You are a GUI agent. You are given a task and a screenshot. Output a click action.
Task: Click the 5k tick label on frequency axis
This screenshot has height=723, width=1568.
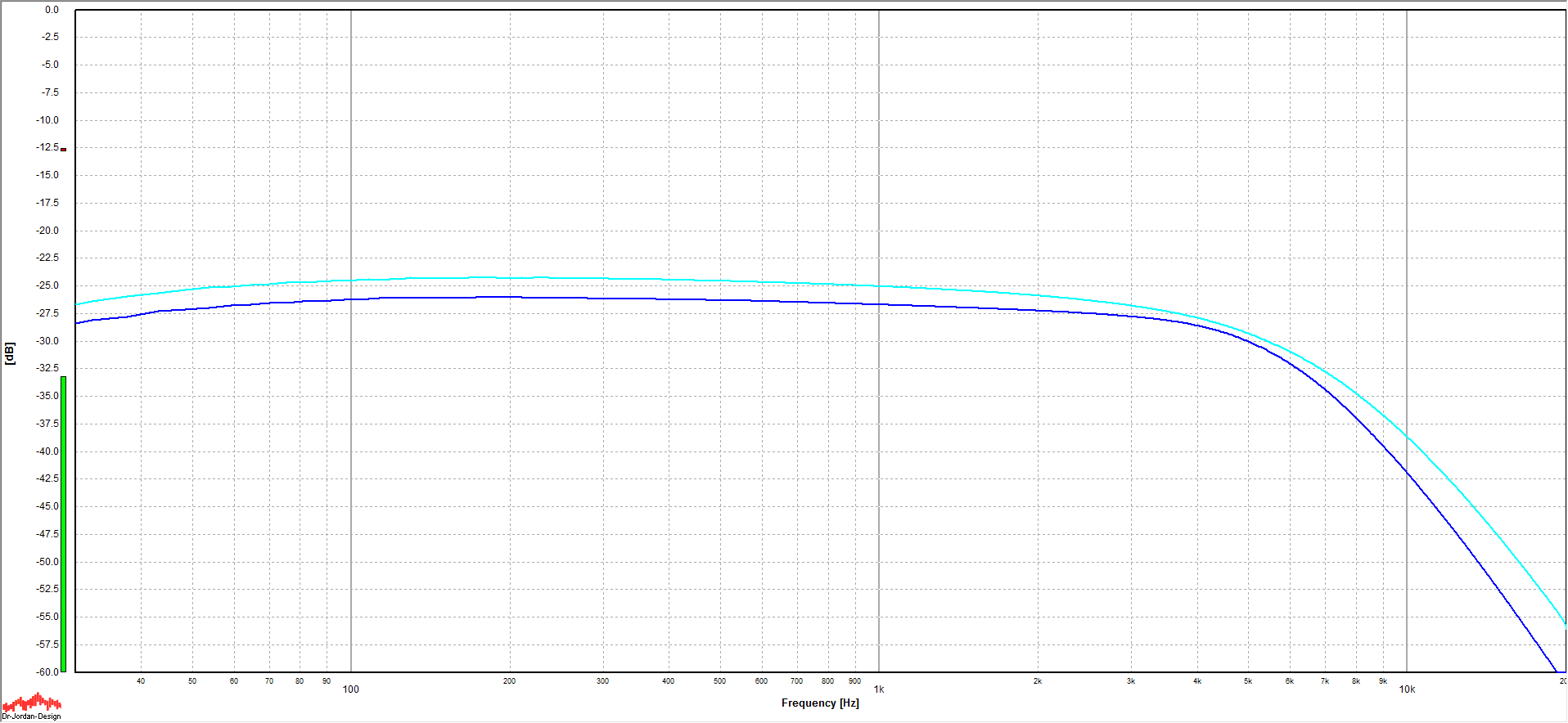[x=1248, y=681]
